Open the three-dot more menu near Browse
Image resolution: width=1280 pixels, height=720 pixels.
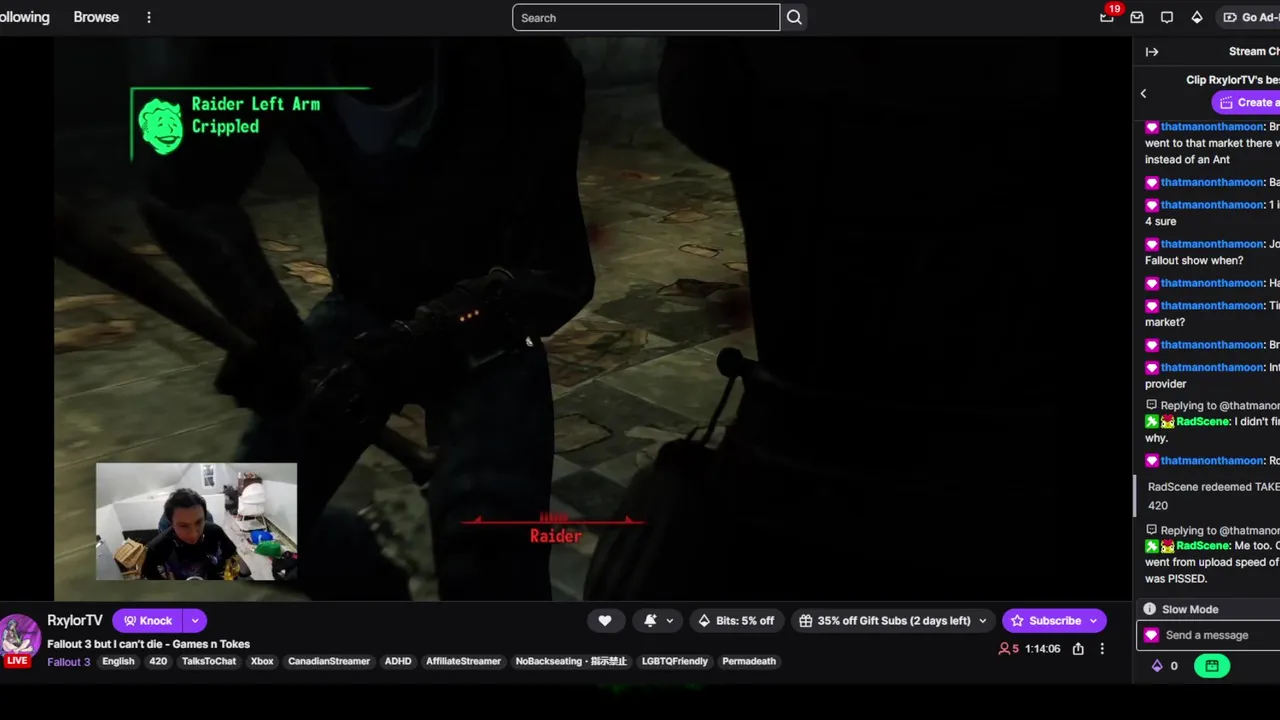[x=149, y=17]
